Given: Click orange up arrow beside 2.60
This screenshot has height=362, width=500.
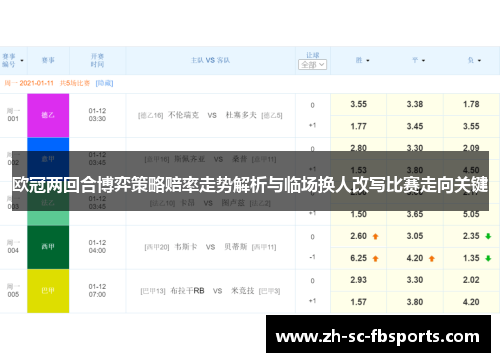Looking at the screenshot, I should tap(375, 236).
